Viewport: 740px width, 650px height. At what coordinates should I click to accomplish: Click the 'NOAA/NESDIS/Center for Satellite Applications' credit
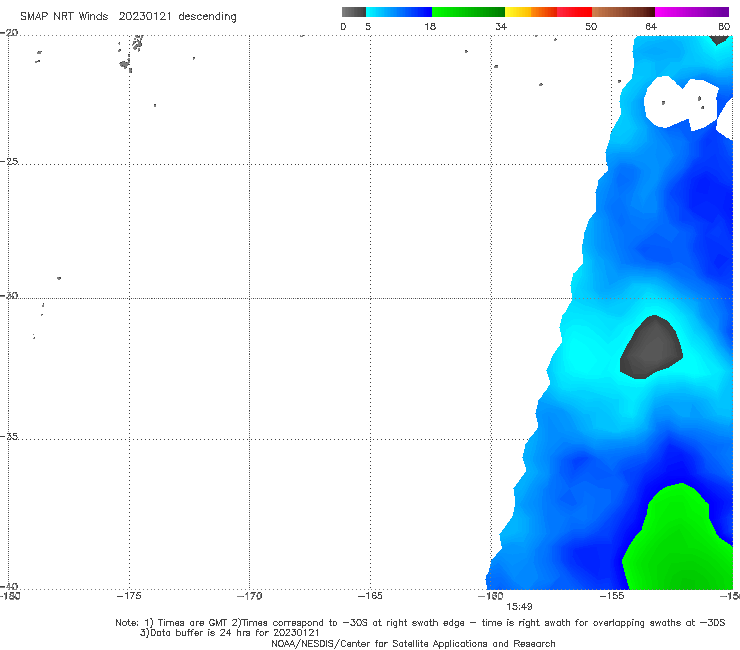click(x=413, y=643)
